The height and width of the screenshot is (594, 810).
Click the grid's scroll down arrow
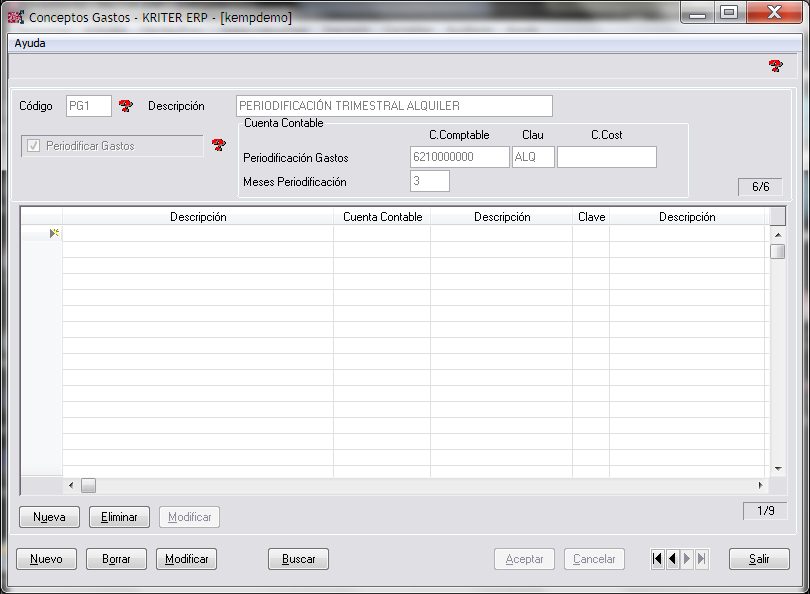click(777, 468)
